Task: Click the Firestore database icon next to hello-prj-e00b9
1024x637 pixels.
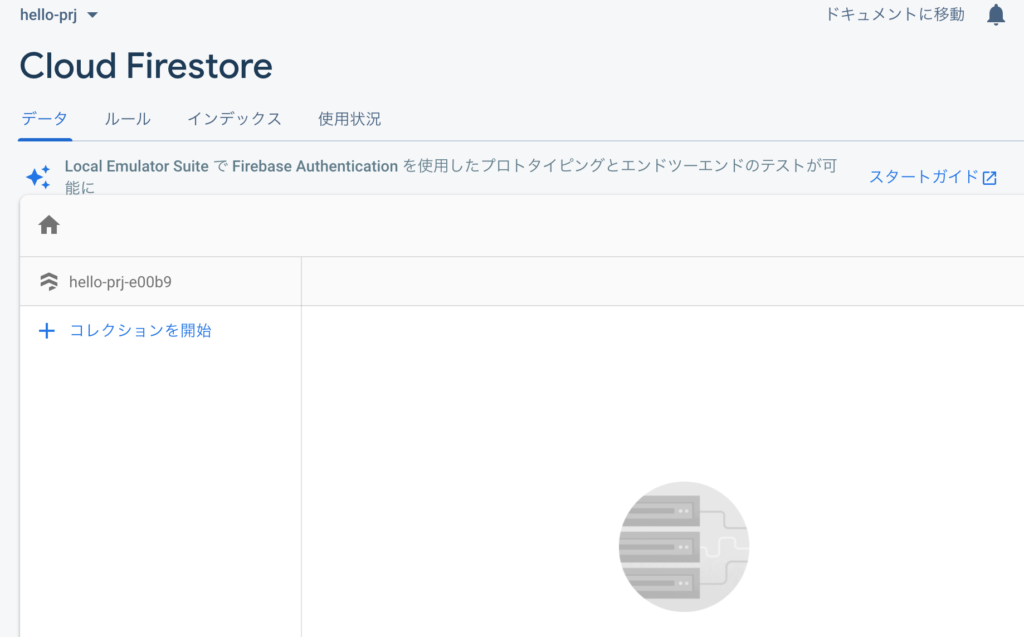Action: 48,280
